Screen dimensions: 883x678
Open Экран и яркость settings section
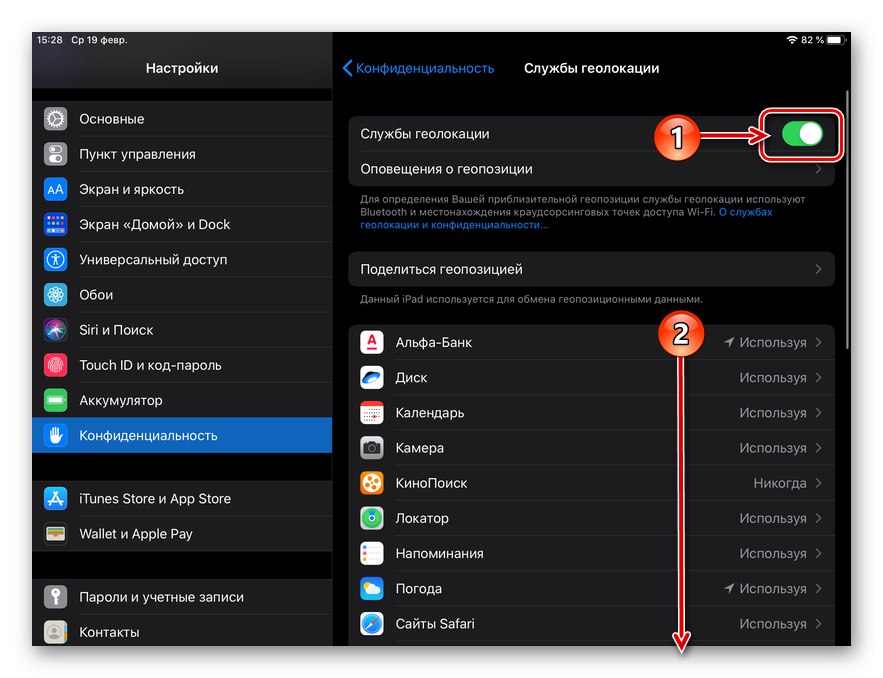pos(182,189)
